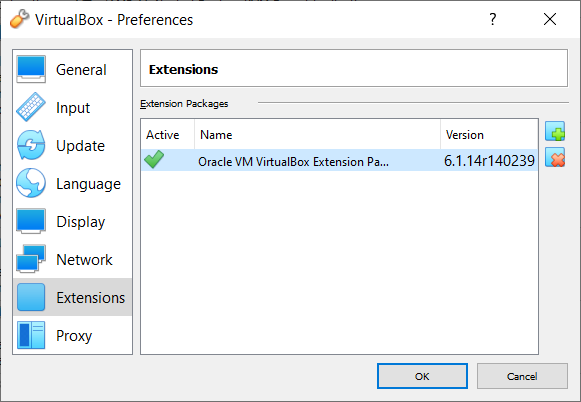
Task: Select the Input keyboard icon
Action: pos(31,107)
